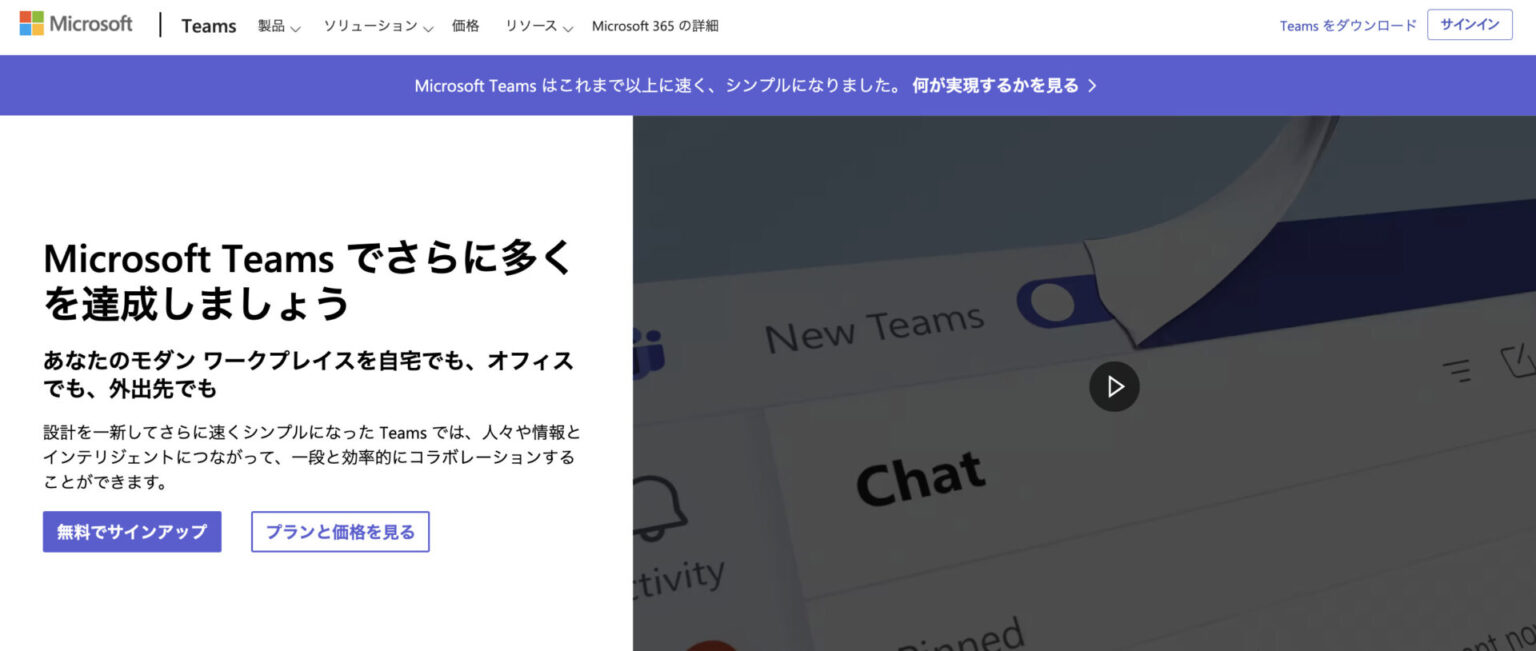The height and width of the screenshot is (651, 1536).
Task: Open the 価格 menu item
Action: point(466,26)
